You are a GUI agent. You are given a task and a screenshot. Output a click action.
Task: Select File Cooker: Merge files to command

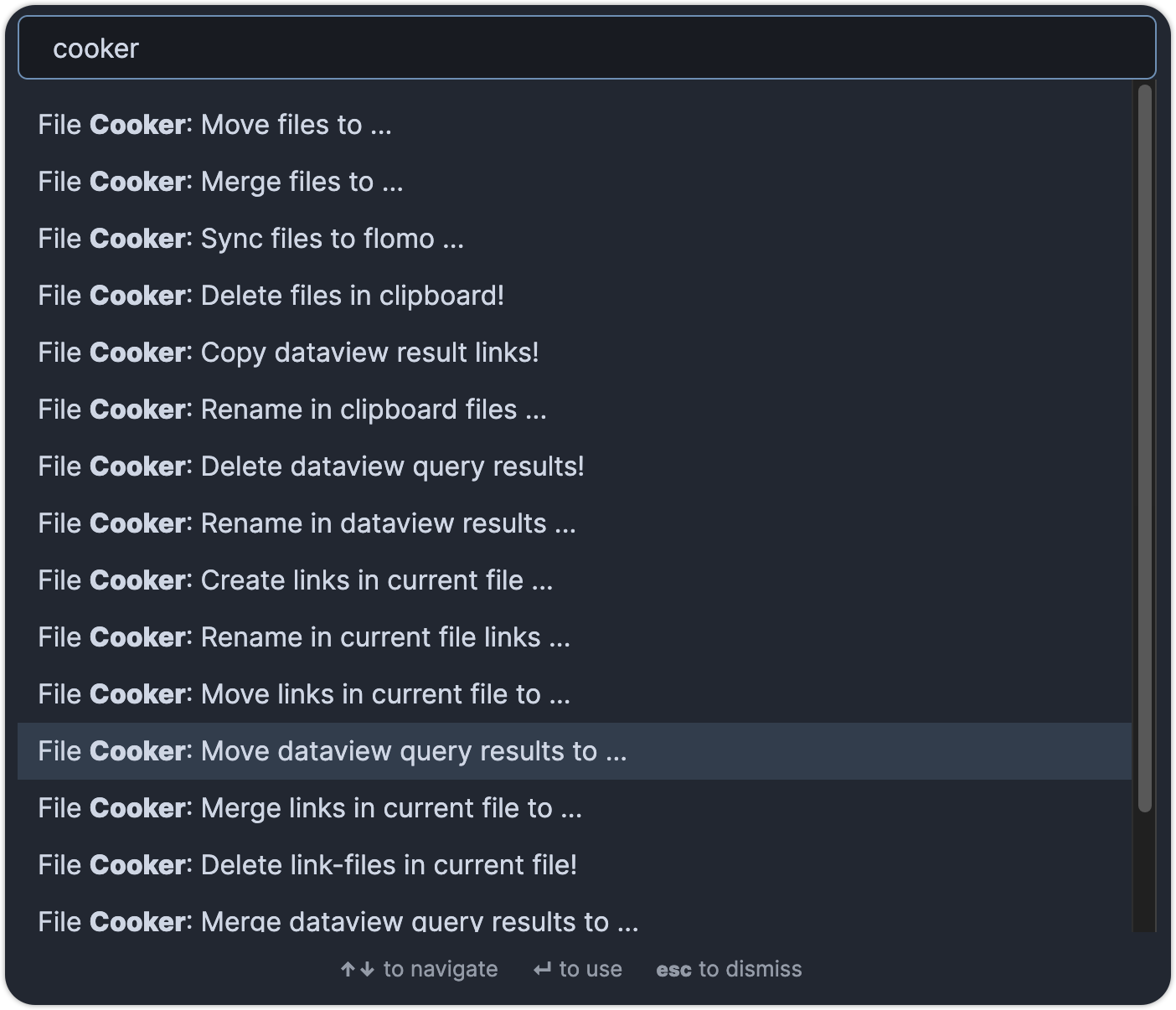coord(575,182)
